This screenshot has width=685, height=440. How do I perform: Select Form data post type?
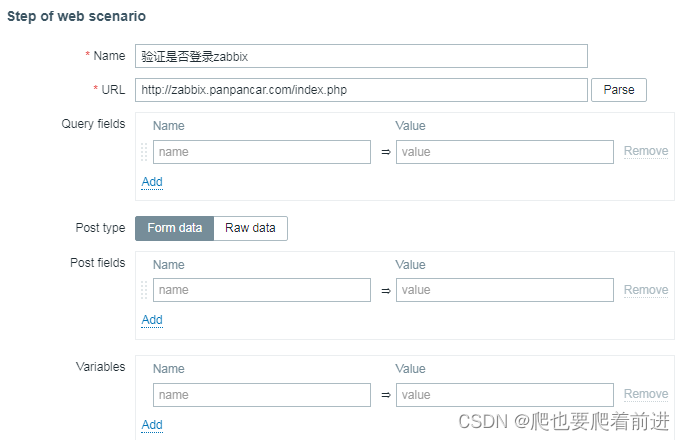[x=174, y=228]
